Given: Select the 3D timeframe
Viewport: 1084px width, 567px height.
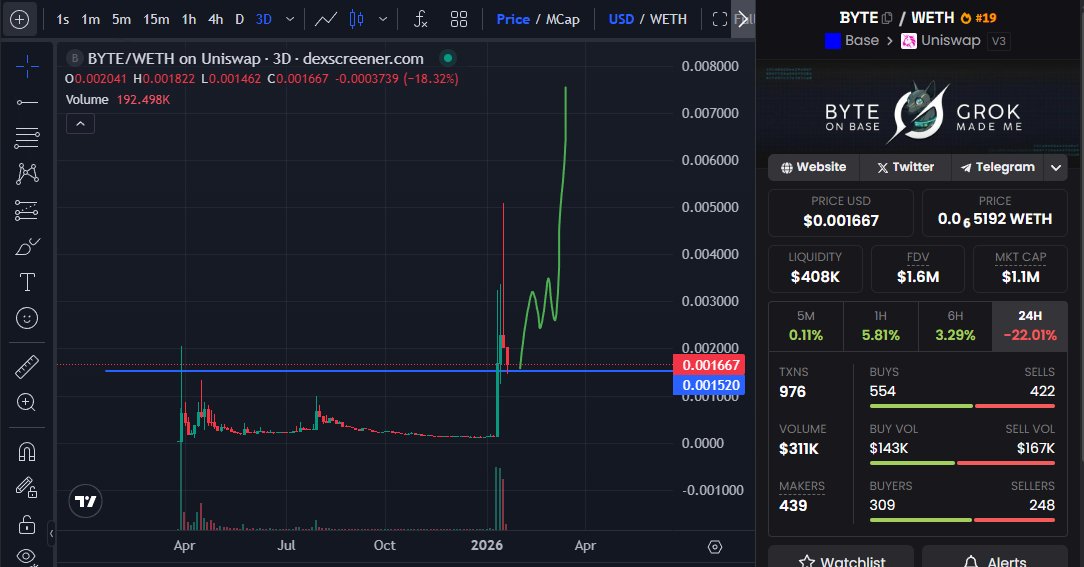Looking at the screenshot, I should click(263, 19).
